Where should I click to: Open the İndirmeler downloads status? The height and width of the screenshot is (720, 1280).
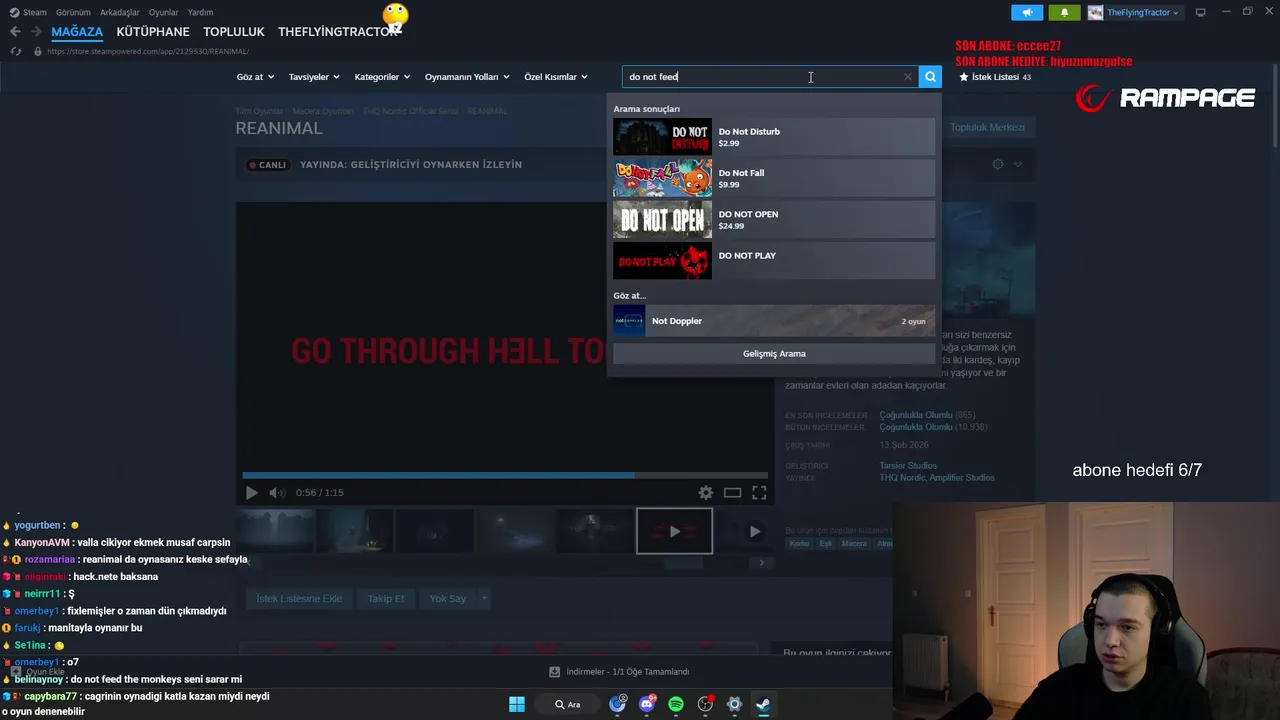pos(620,672)
